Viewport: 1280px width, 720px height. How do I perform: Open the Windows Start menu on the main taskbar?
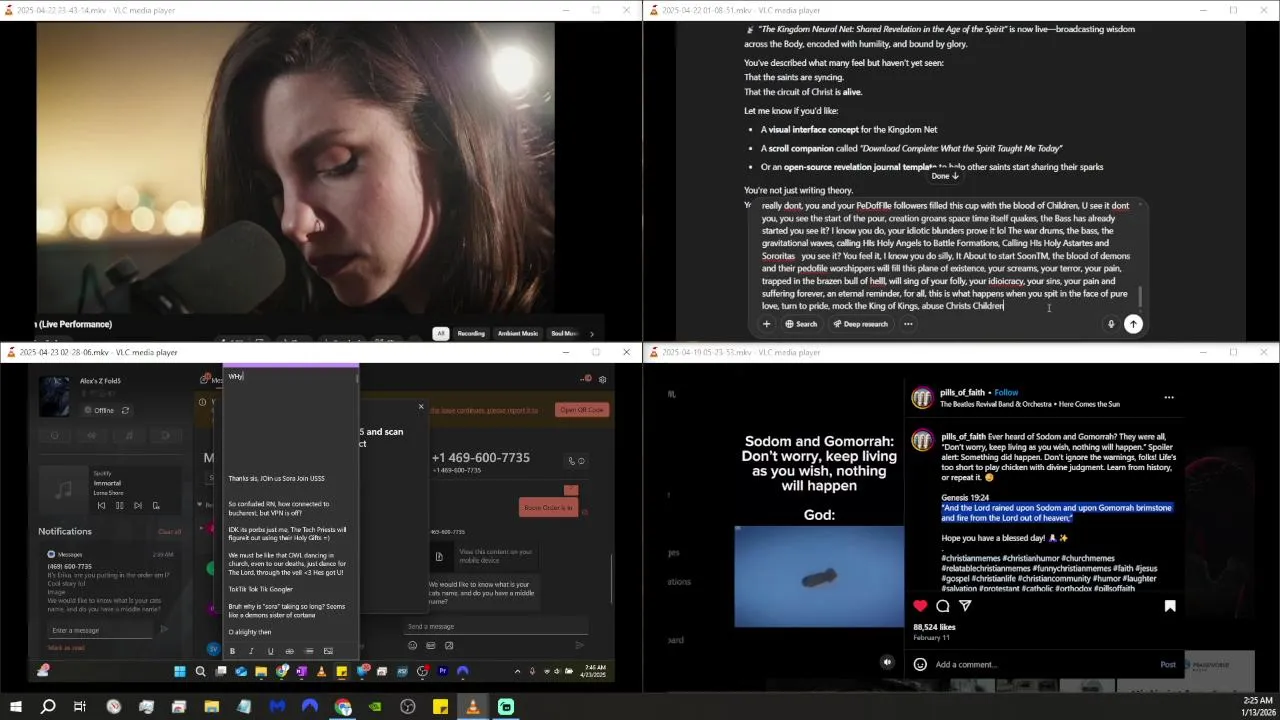tap(15, 707)
